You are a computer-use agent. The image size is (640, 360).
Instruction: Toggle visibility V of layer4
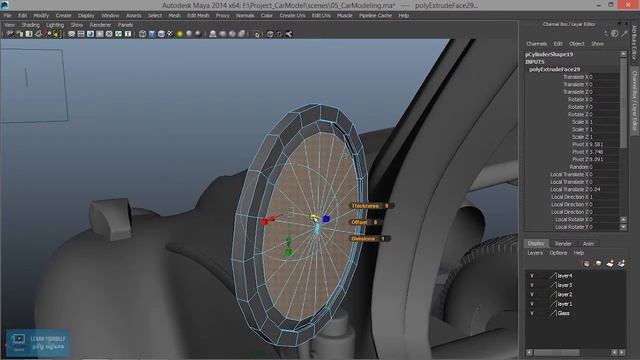(x=532, y=276)
